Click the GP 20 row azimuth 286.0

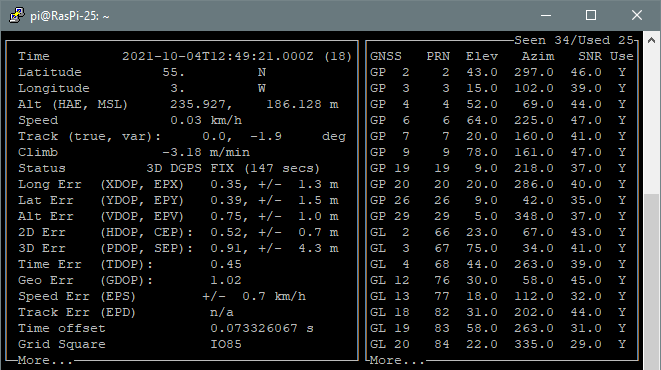pos(534,185)
